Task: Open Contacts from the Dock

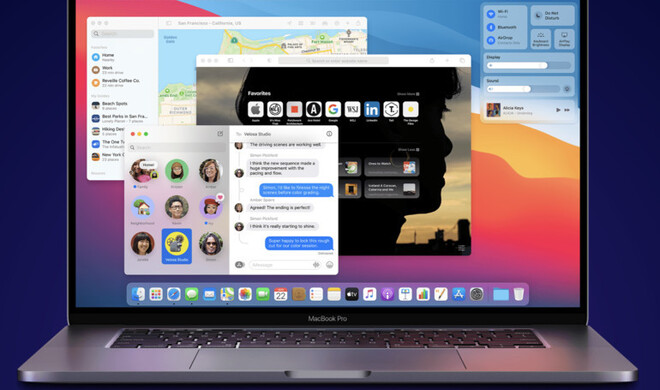Action: point(298,294)
